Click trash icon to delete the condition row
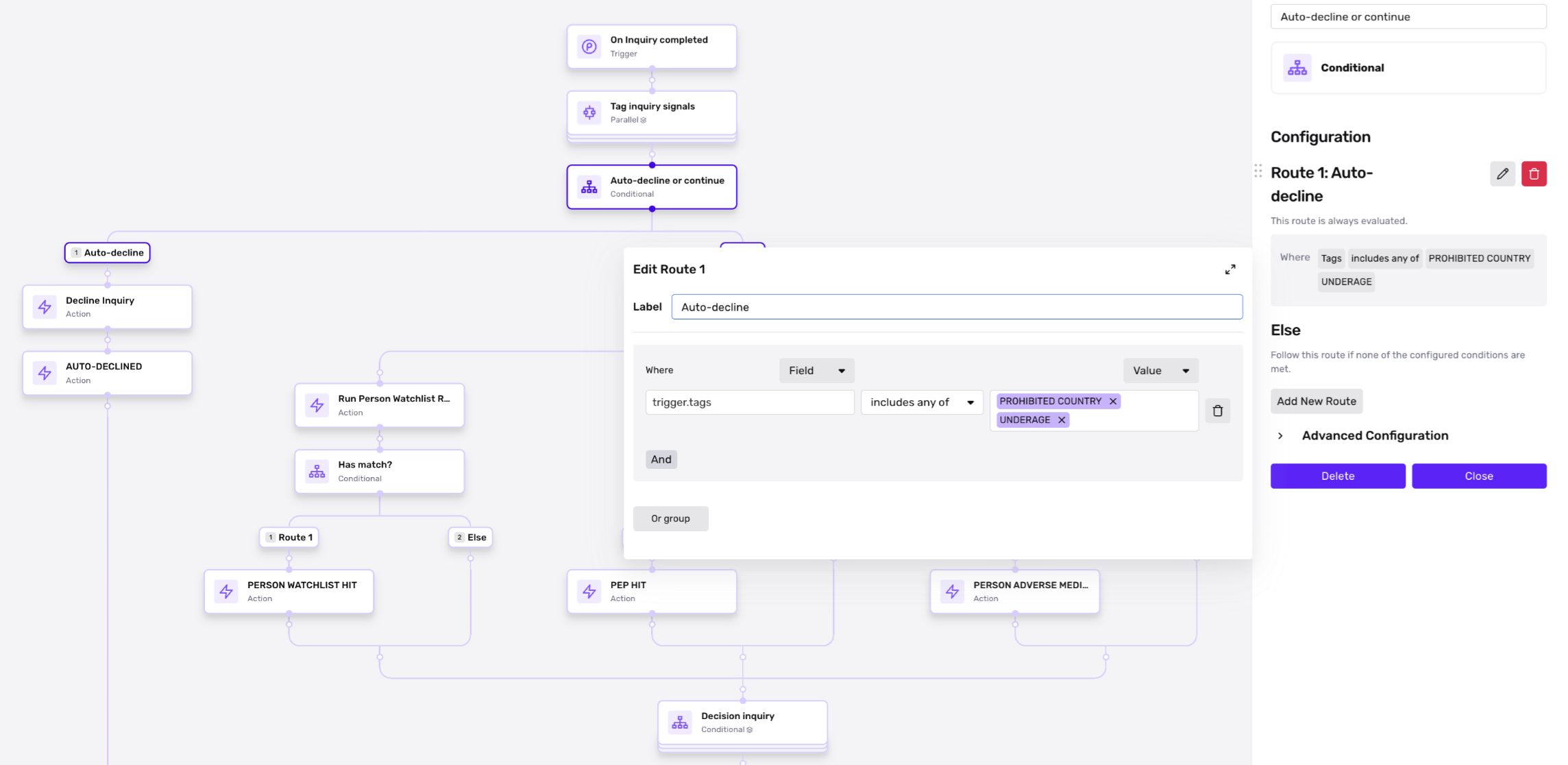Screen dimensions: 1568x765 click(1218, 410)
